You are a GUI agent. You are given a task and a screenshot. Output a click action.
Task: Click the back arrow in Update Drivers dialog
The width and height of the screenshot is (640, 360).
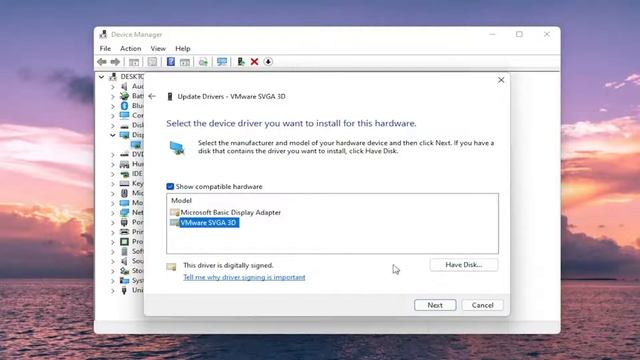pyautogui.click(x=152, y=96)
